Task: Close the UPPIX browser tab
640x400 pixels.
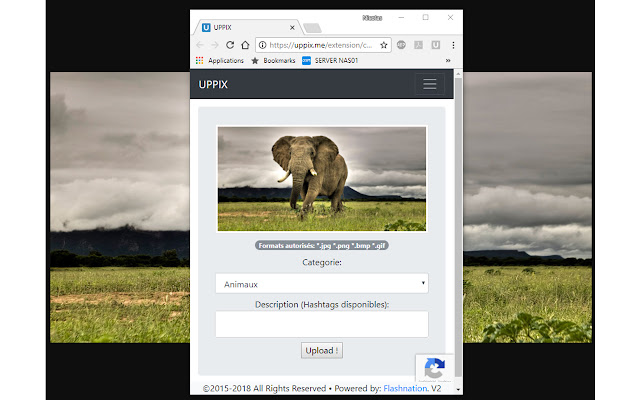Action: (x=292, y=27)
